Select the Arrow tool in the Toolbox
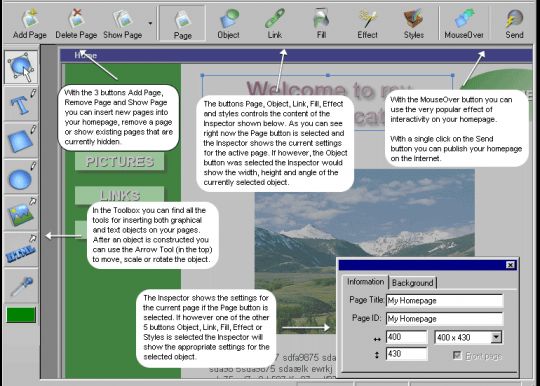Screen dimensions: 540x386 [21, 67]
